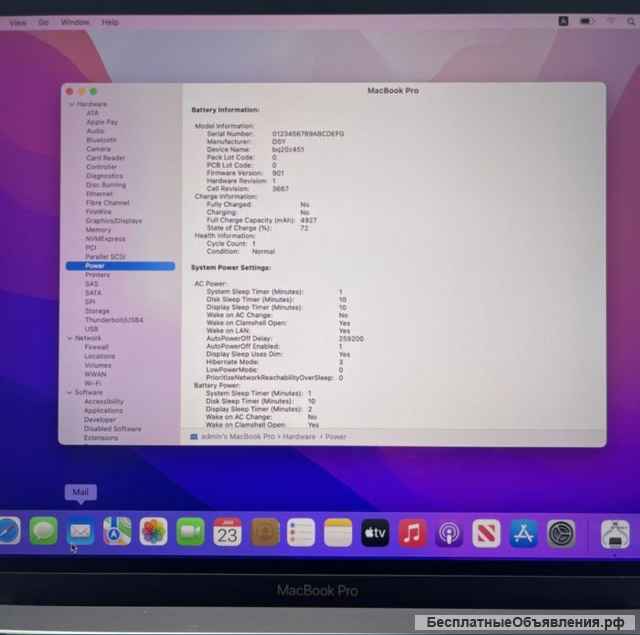640x635 pixels.
Task: Minimize the MacBook Pro window
Action: pos(82,91)
